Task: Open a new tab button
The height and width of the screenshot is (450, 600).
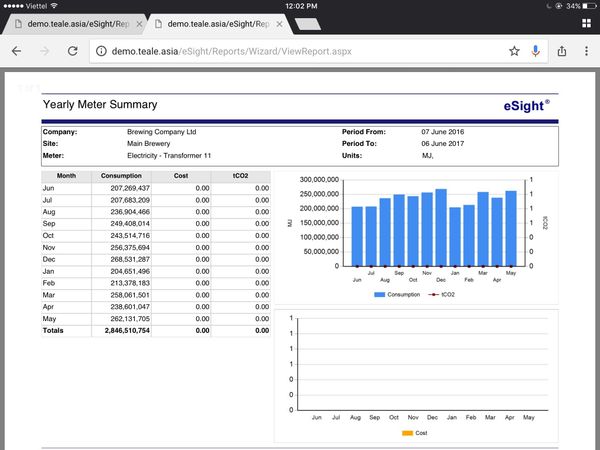Action: click(308, 24)
